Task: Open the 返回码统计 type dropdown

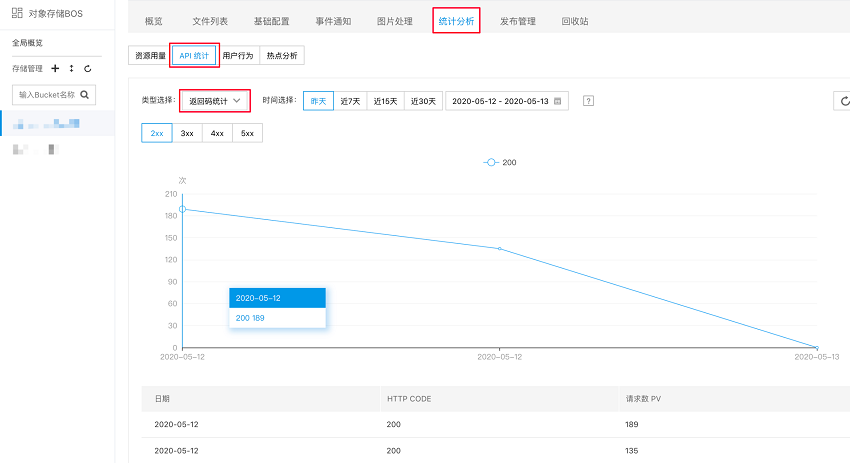Action: click(x=215, y=101)
